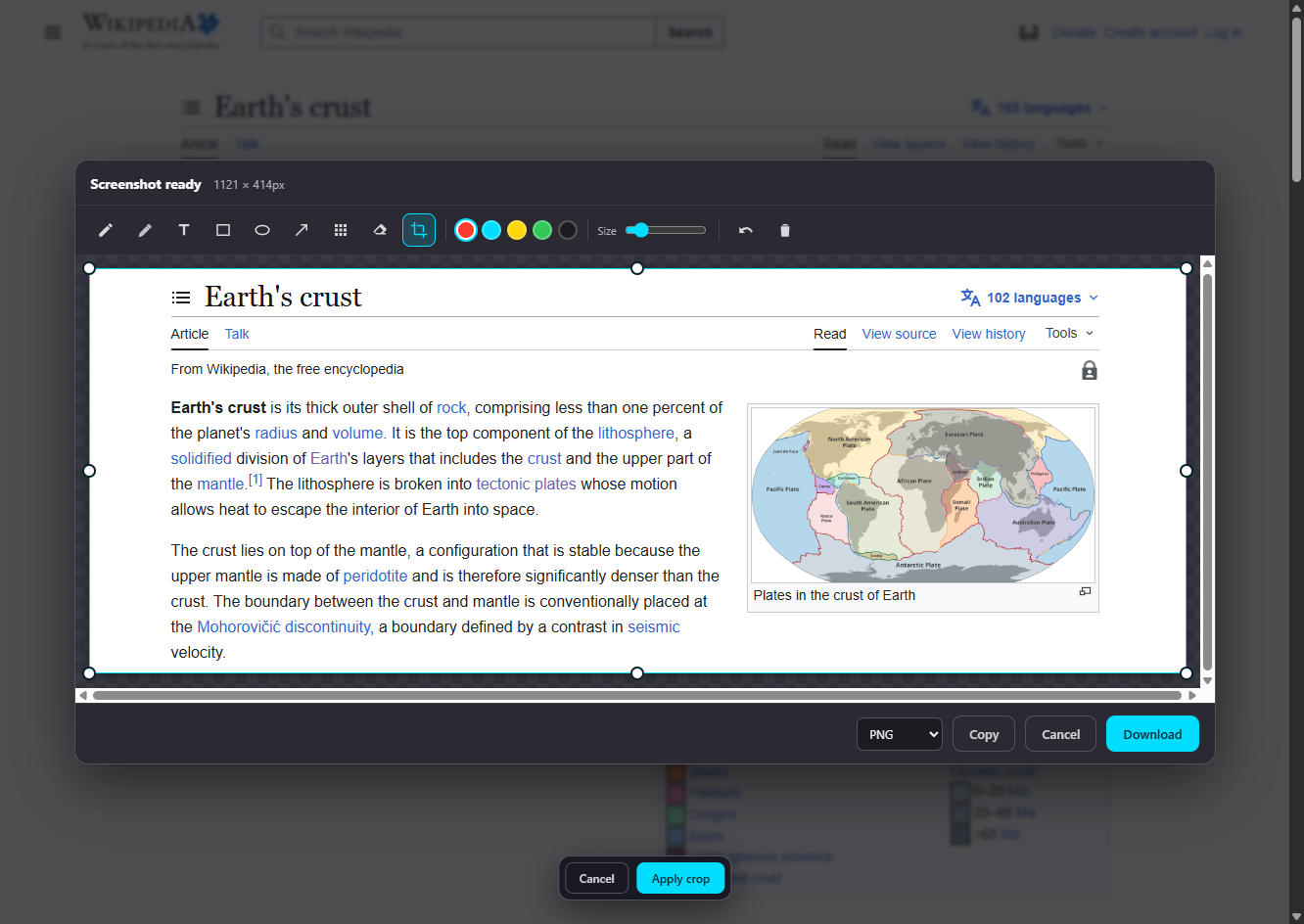Choose the cyan color swatch
Viewport: 1304px width, 924px height.
(491, 230)
